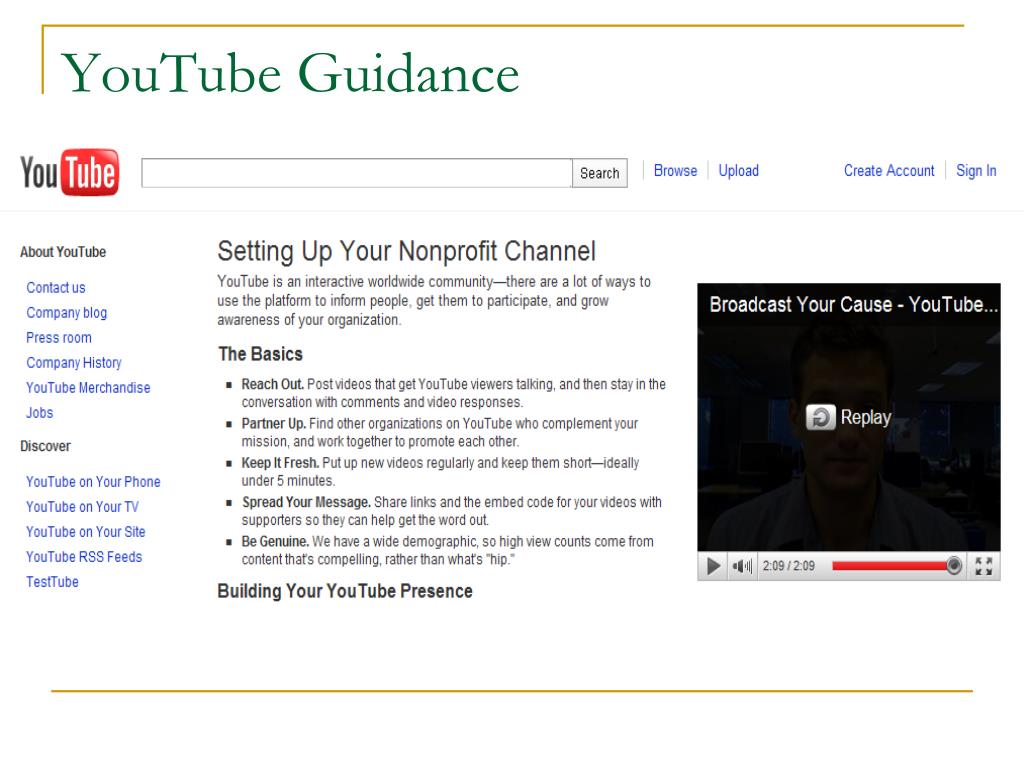Click the 'Spread Your Message.' bullet text

coord(306,502)
